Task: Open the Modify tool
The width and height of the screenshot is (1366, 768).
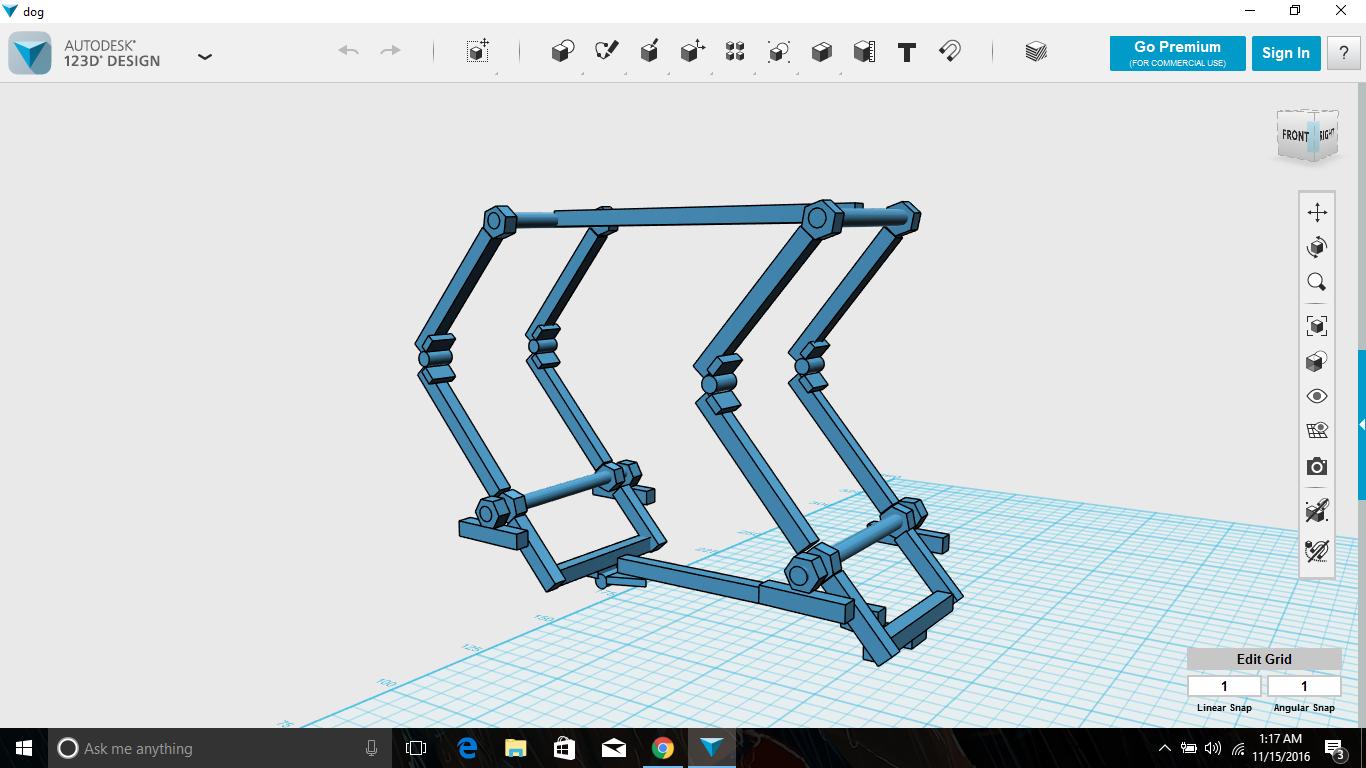Action: pyautogui.click(x=692, y=52)
